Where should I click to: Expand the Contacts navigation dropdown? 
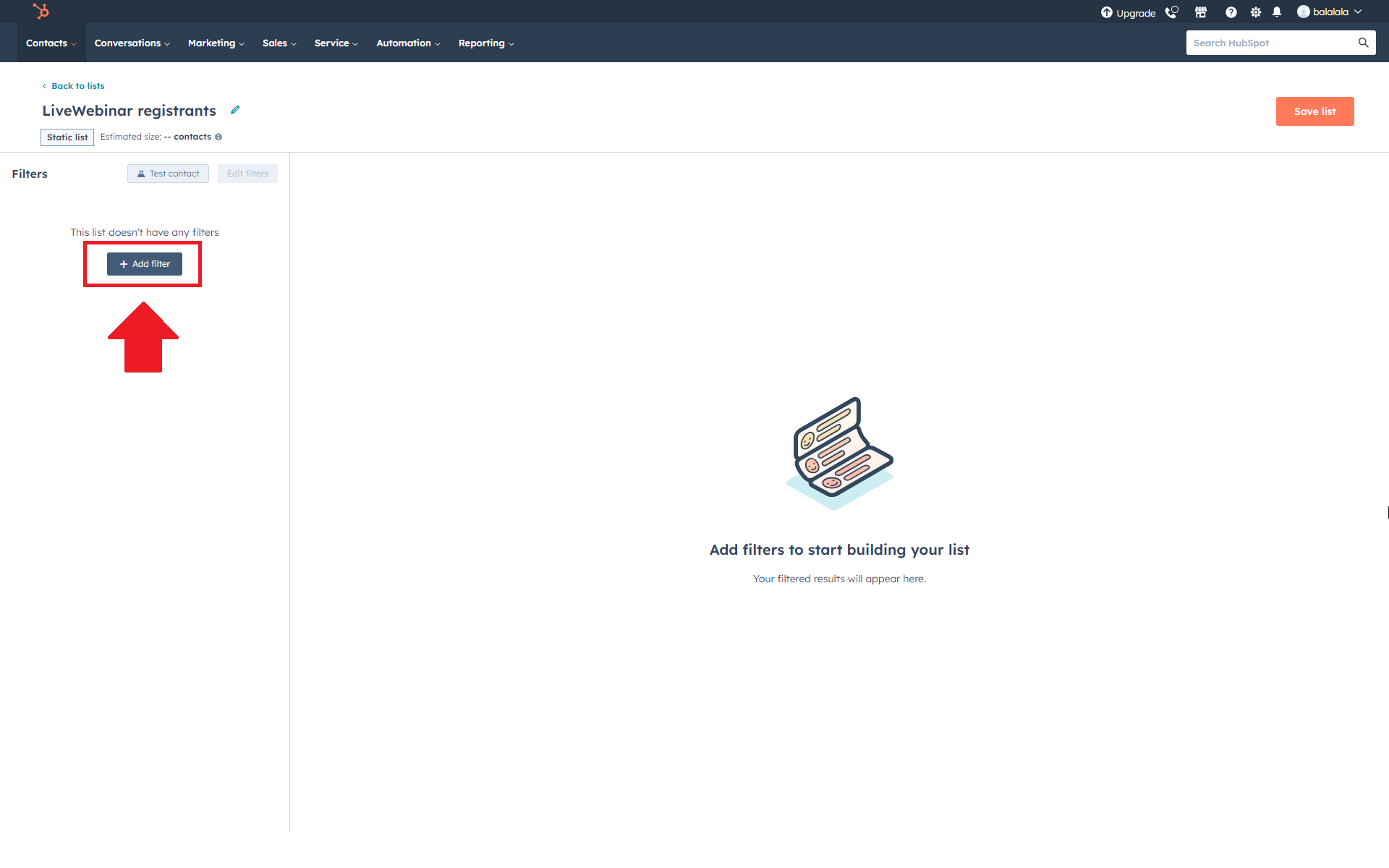[x=51, y=43]
